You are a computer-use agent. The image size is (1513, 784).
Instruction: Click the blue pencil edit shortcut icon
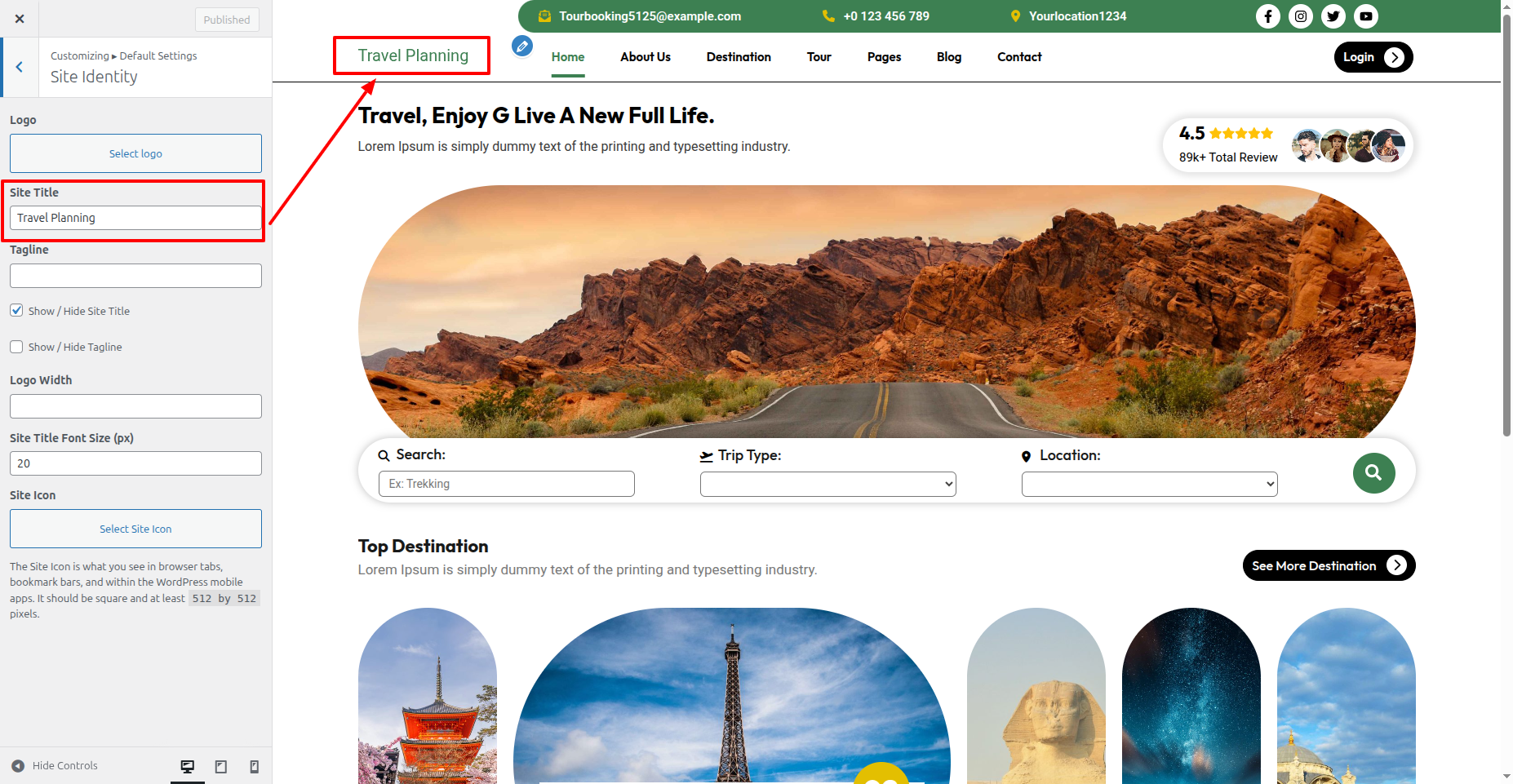point(522,47)
